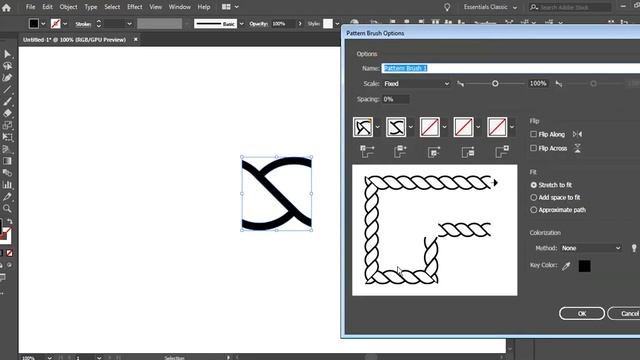Screen dimensions: 640x360
Task: Click the stroke weight stepper arrows
Action: click(x=98, y=24)
